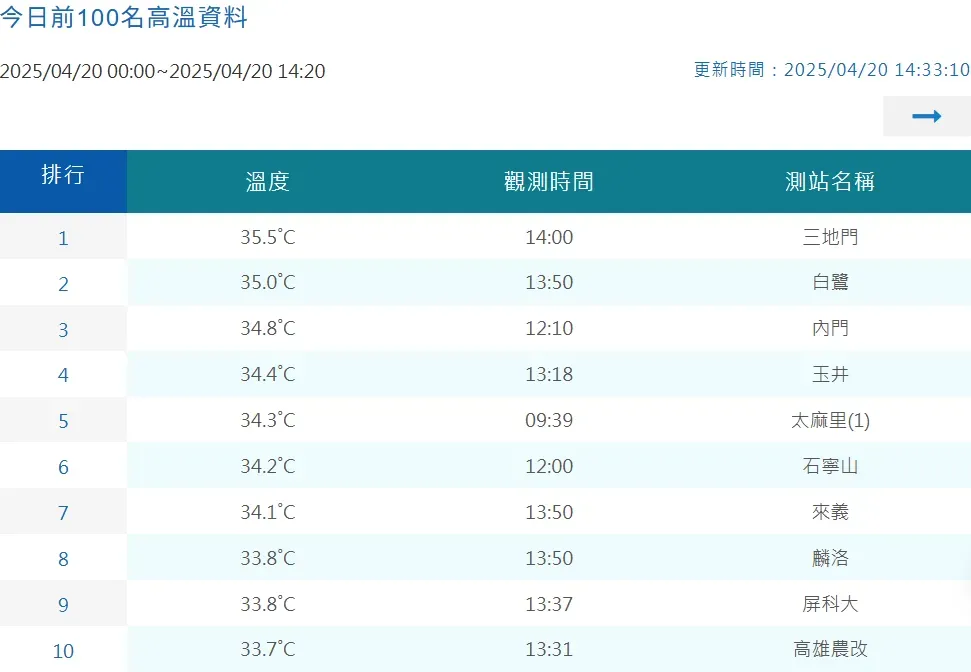Click temperature value 34.2°C
The width and height of the screenshot is (971, 672).
(x=268, y=466)
